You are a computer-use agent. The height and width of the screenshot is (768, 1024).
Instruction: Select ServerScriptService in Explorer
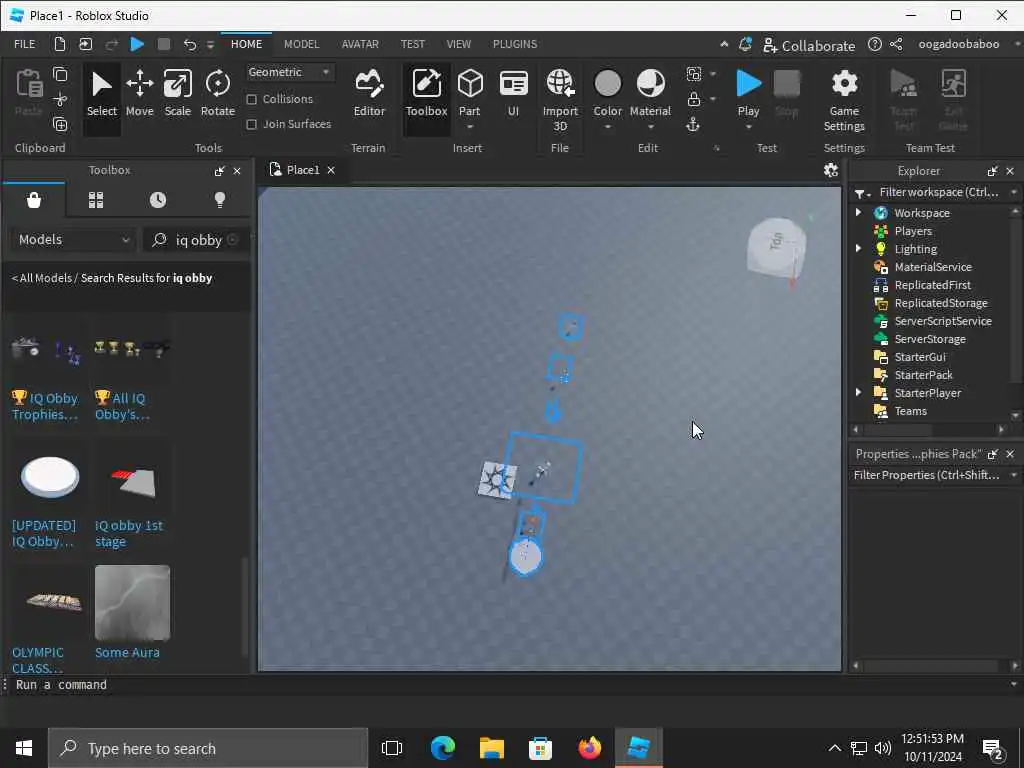[x=942, y=321]
